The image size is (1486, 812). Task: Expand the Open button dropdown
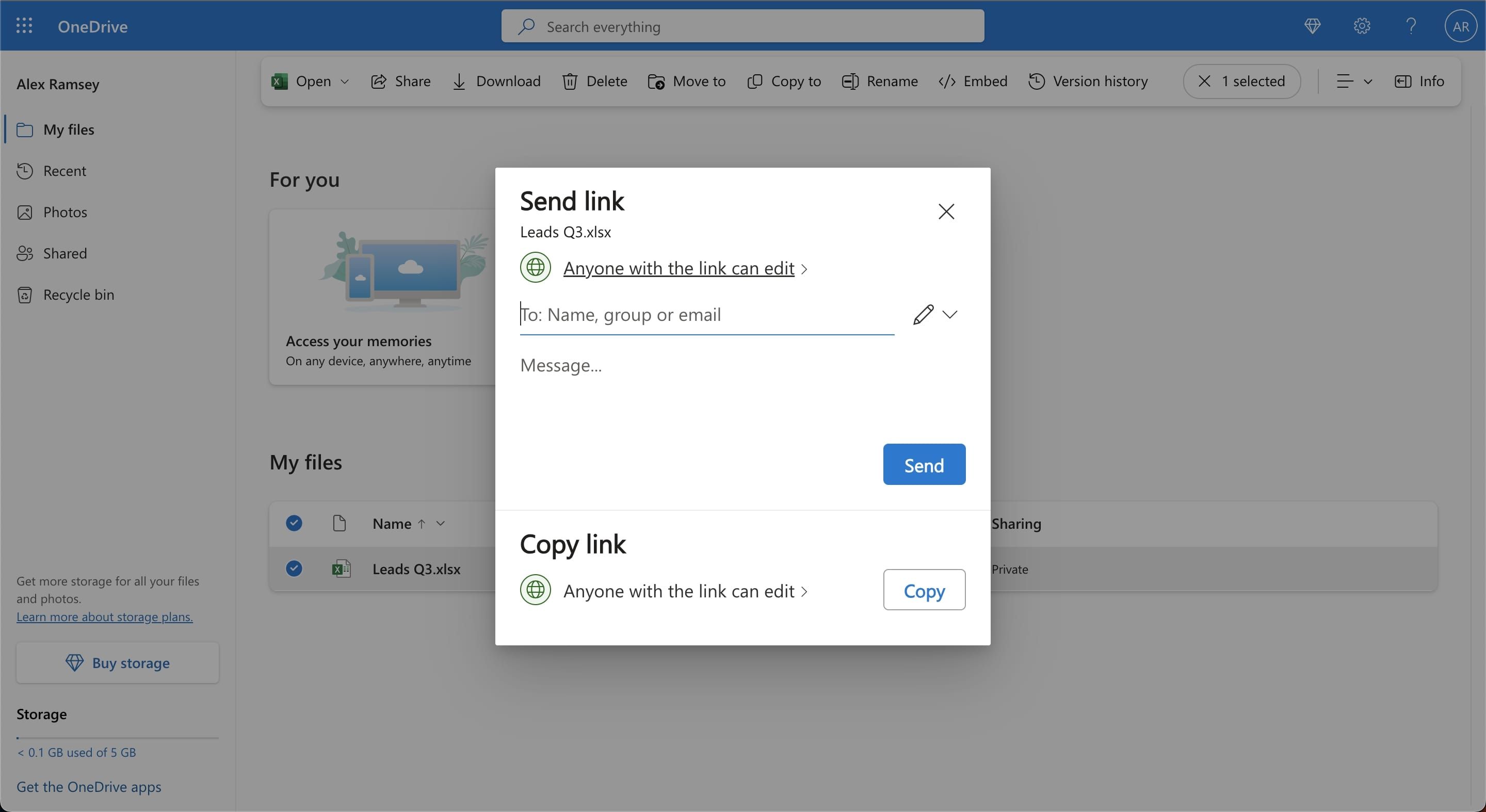click(344, 82)
